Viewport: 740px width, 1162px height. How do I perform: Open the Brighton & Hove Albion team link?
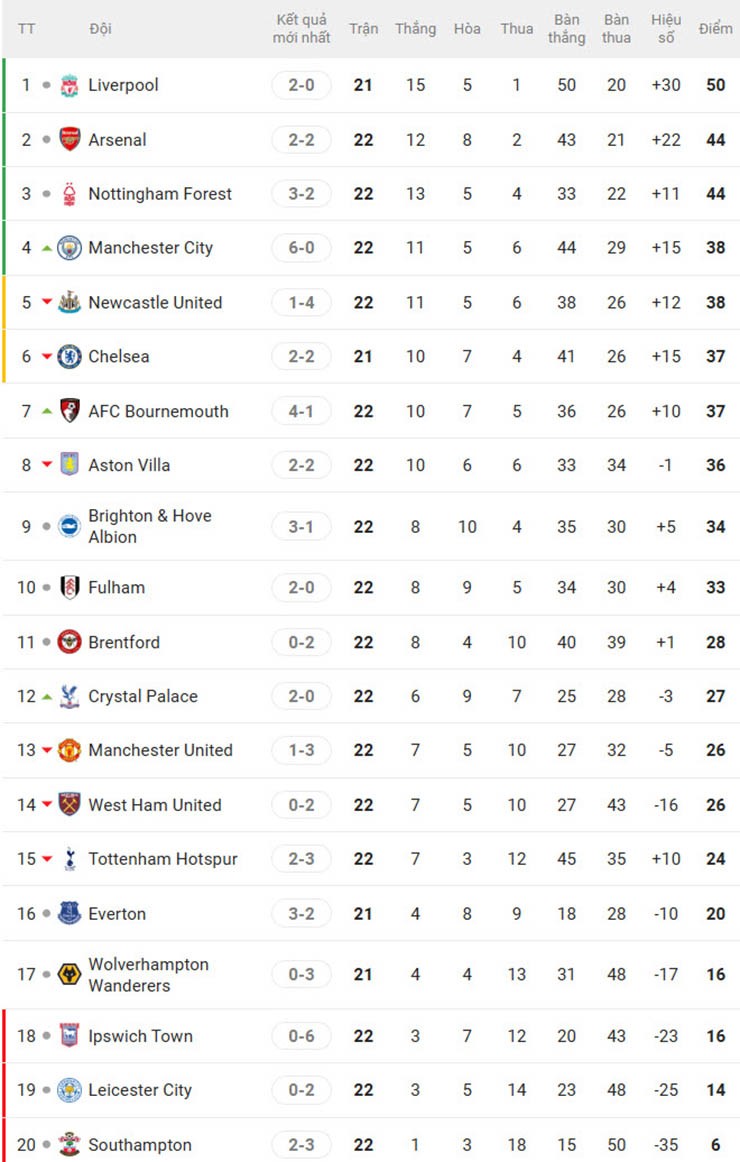(x=150, y=526)
